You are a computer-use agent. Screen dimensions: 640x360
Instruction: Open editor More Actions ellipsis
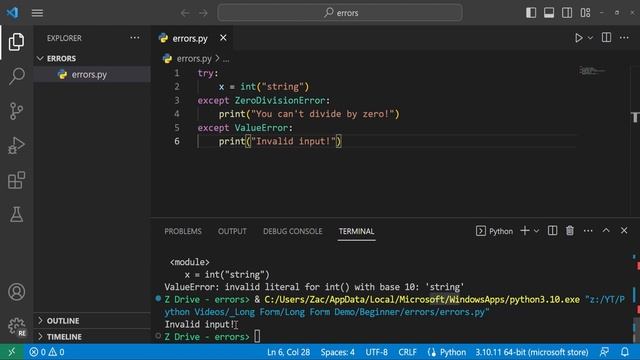(x=624, y=38)
